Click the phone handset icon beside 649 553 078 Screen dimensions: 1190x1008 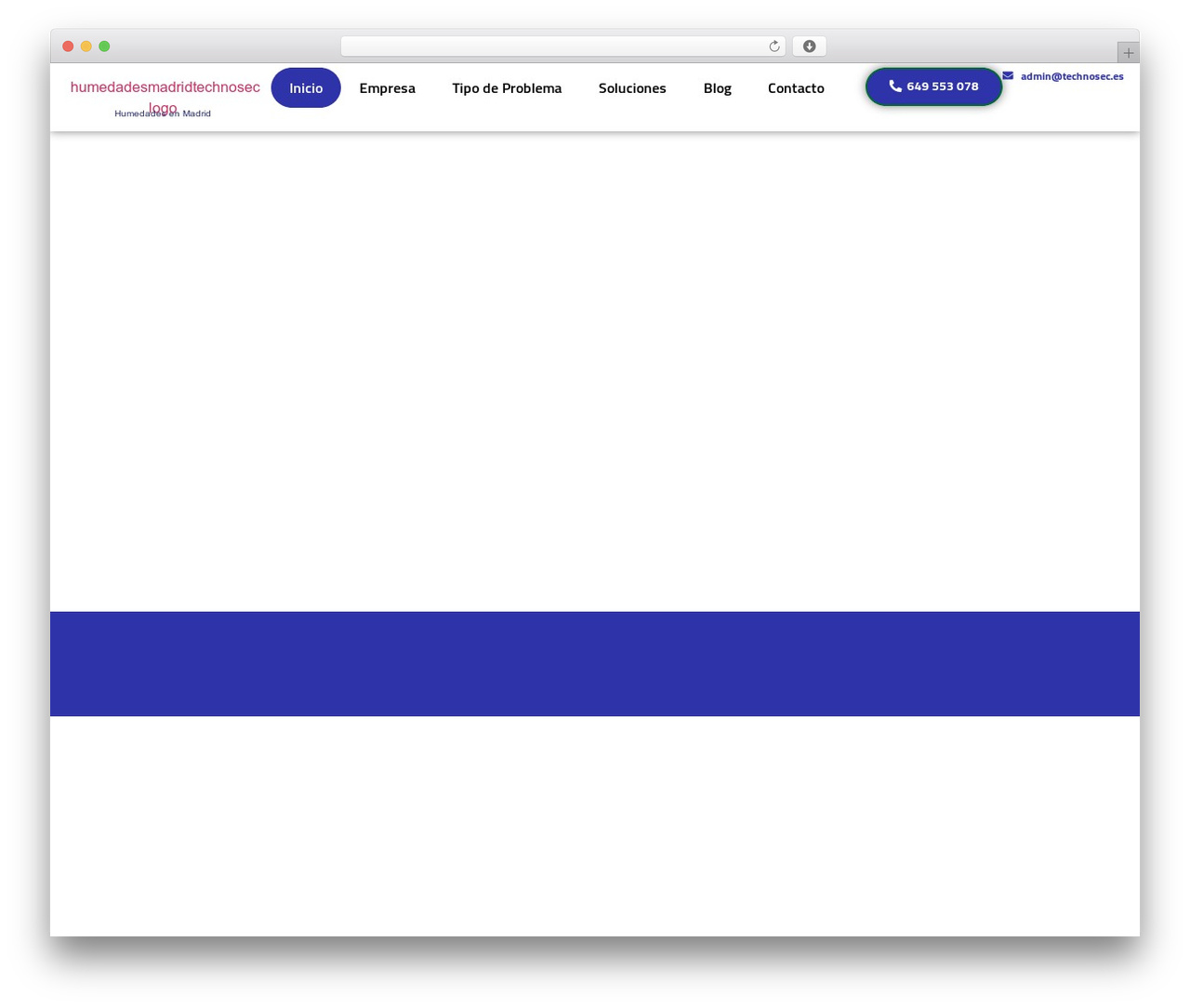coord(895,86)
